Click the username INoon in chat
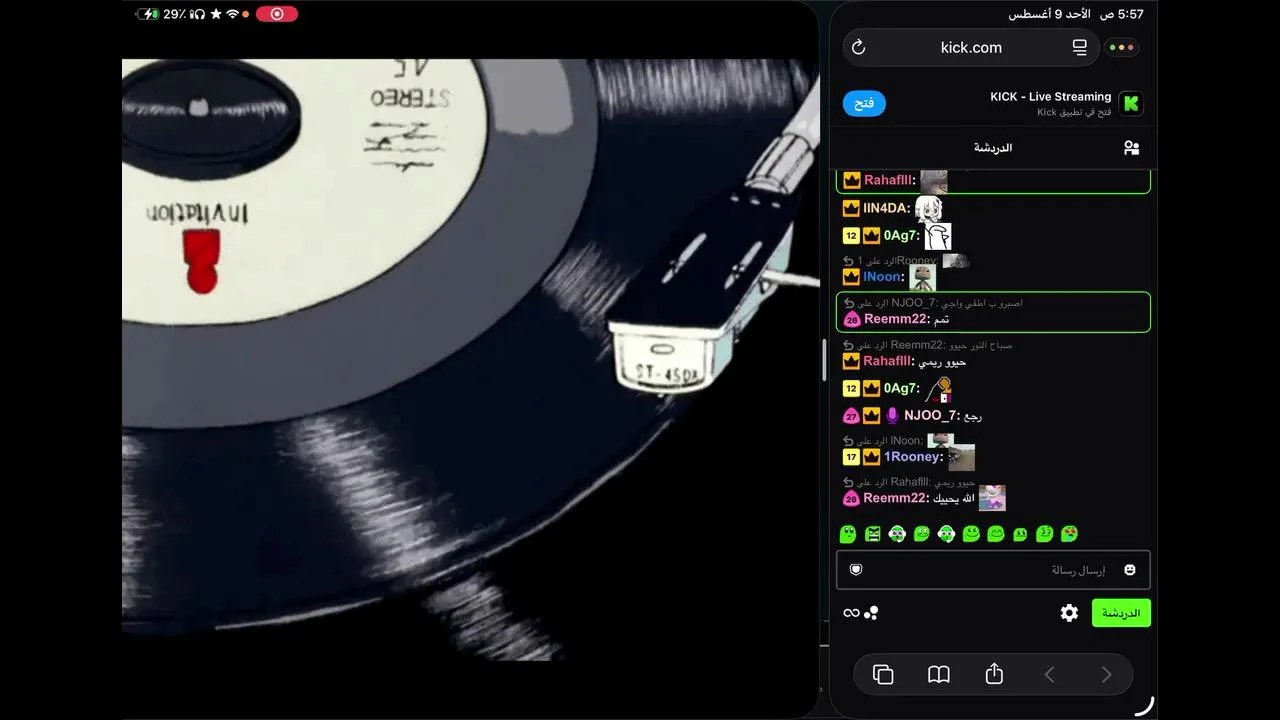 pos(883,276)
